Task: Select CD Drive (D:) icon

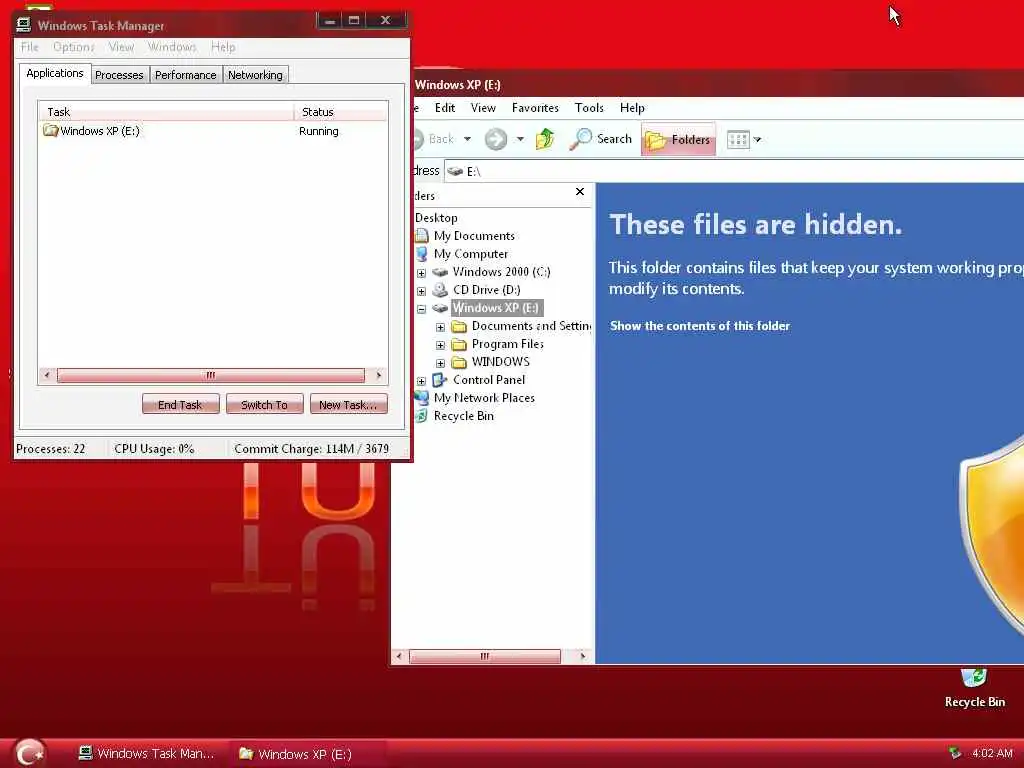Action: pos(440,290)
